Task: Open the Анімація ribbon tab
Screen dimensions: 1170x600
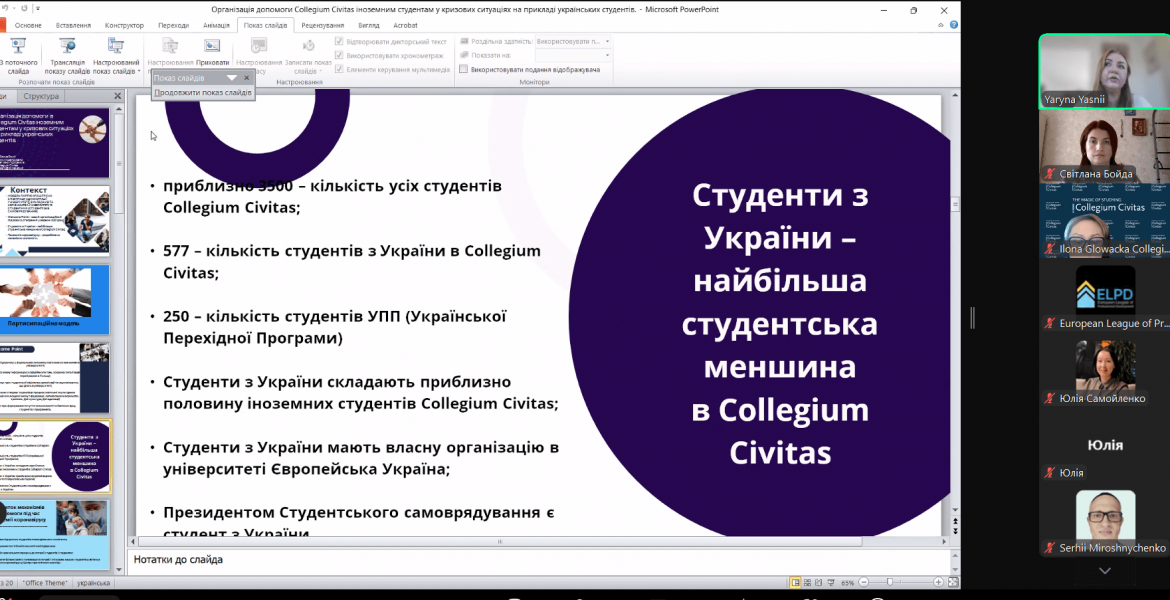Action: [x=216, y=25]
